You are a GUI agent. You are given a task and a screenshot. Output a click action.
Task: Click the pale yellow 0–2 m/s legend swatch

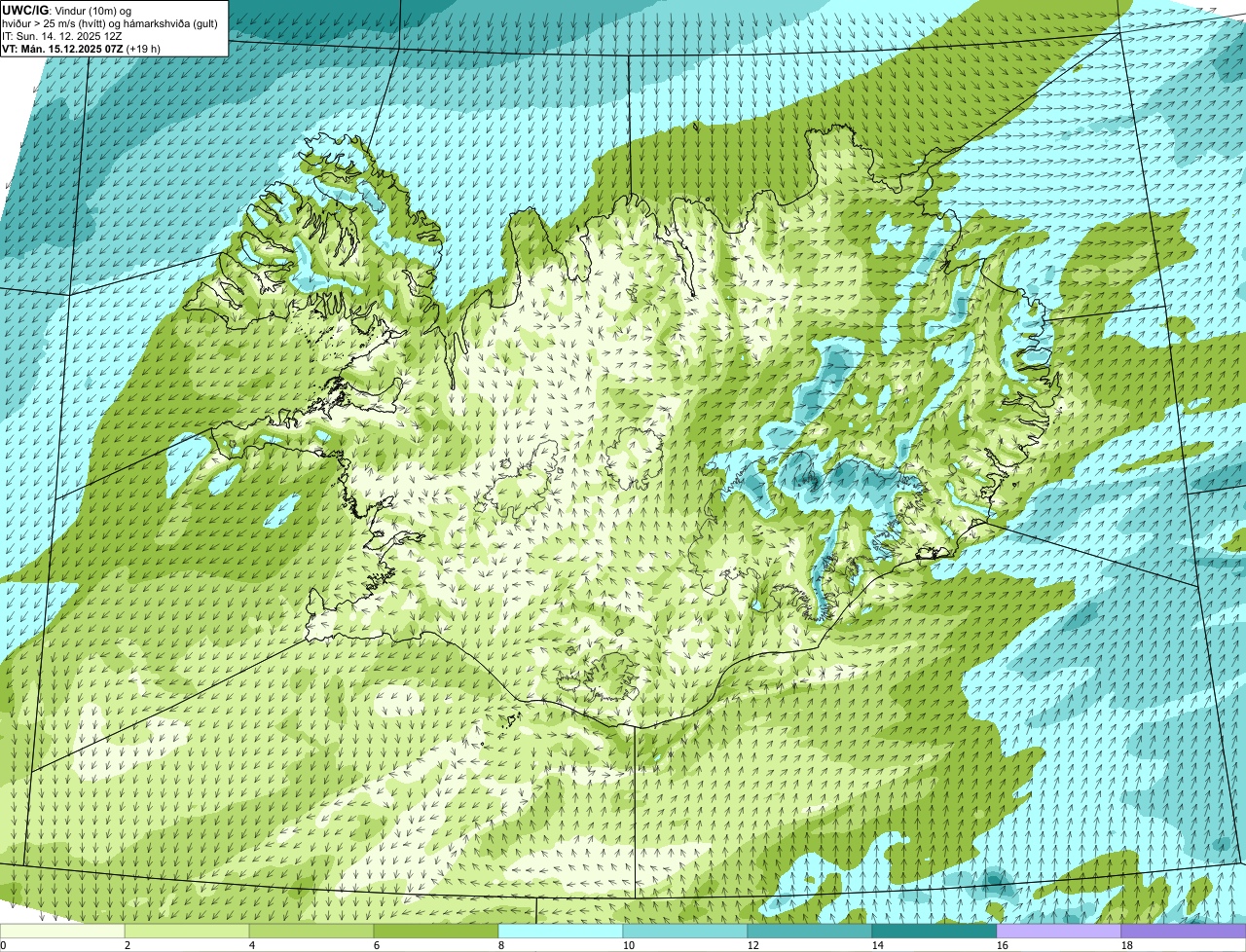tap(62, 932)
